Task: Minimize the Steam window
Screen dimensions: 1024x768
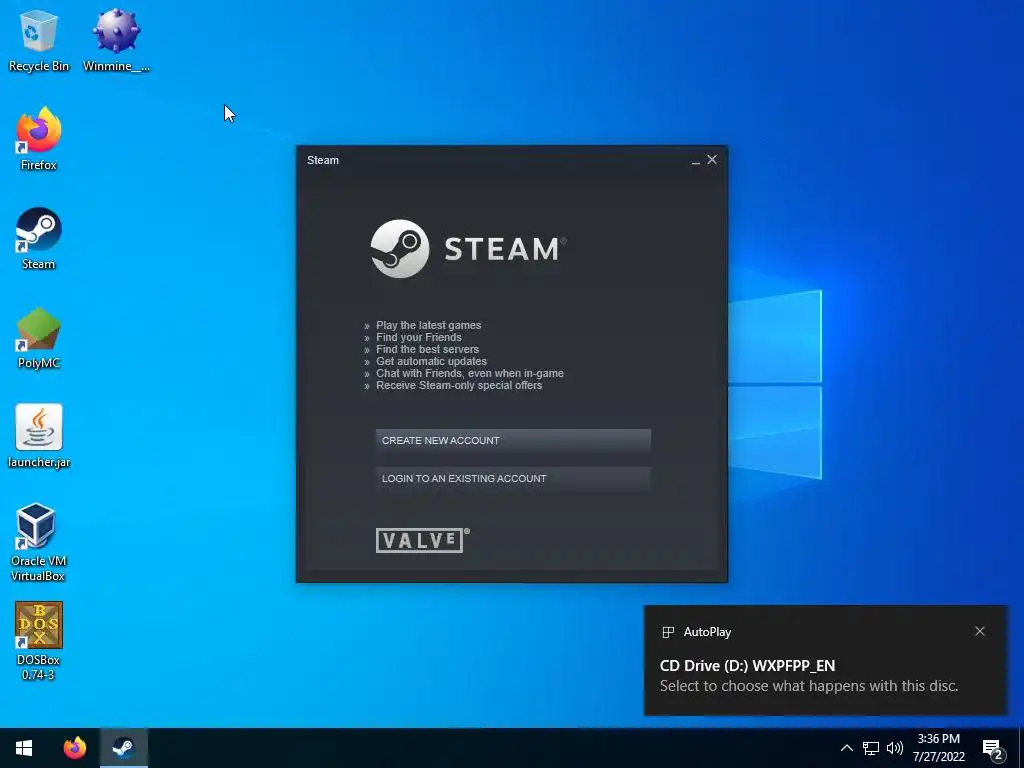Action: [x=696, y=160]
